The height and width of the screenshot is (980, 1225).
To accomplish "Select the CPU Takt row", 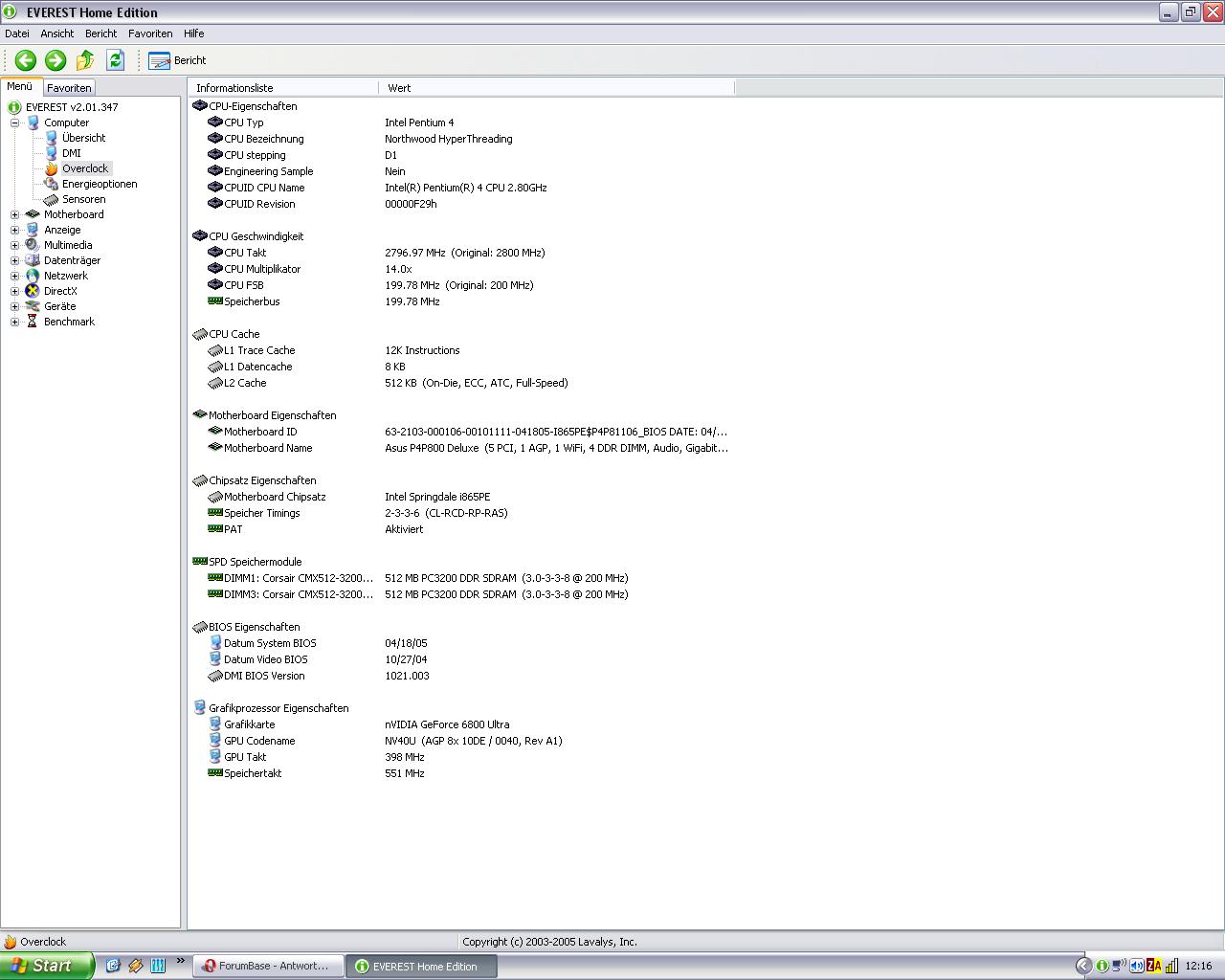I will 461,253.
